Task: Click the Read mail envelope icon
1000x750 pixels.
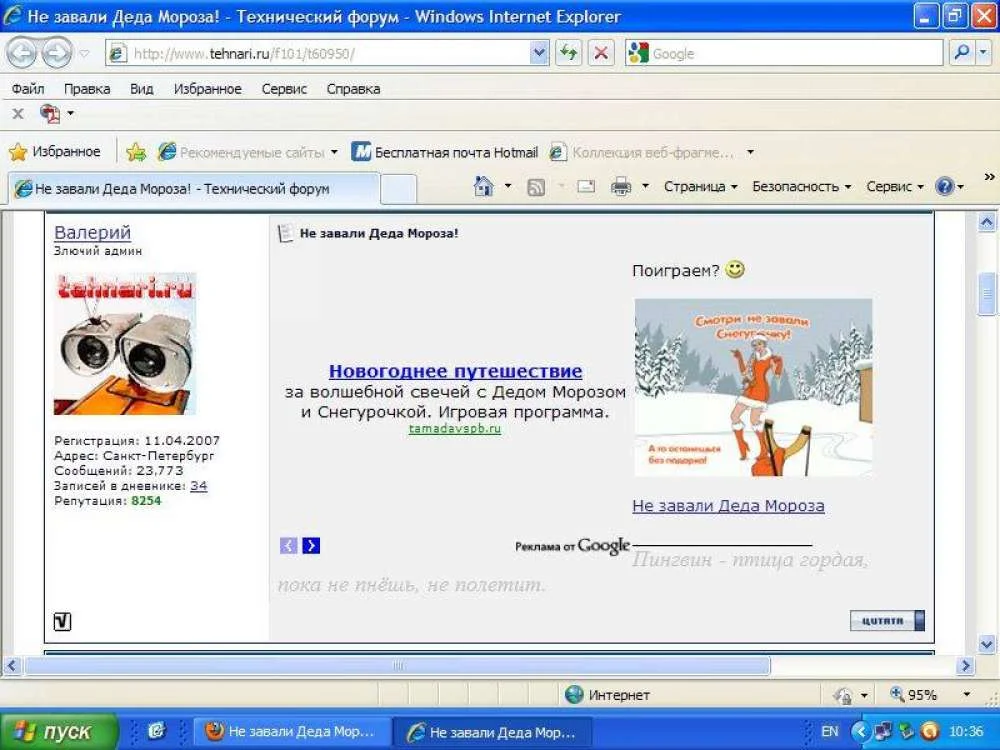Action: [x=585, y=186]
